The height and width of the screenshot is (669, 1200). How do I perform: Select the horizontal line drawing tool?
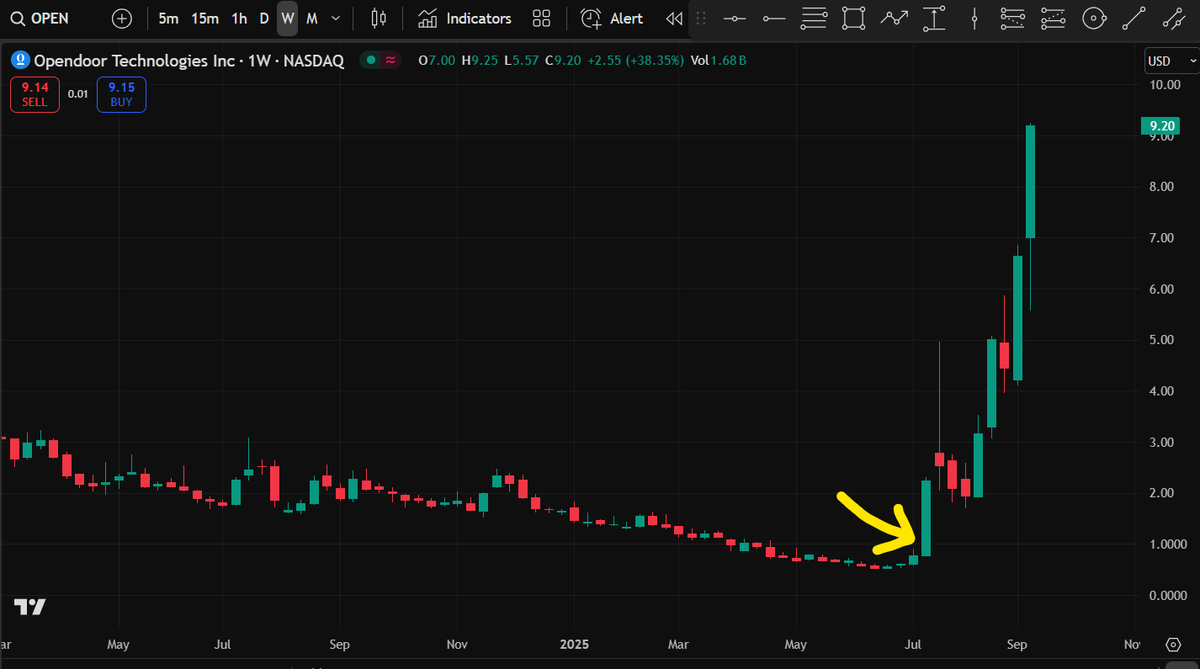point(735,18)
